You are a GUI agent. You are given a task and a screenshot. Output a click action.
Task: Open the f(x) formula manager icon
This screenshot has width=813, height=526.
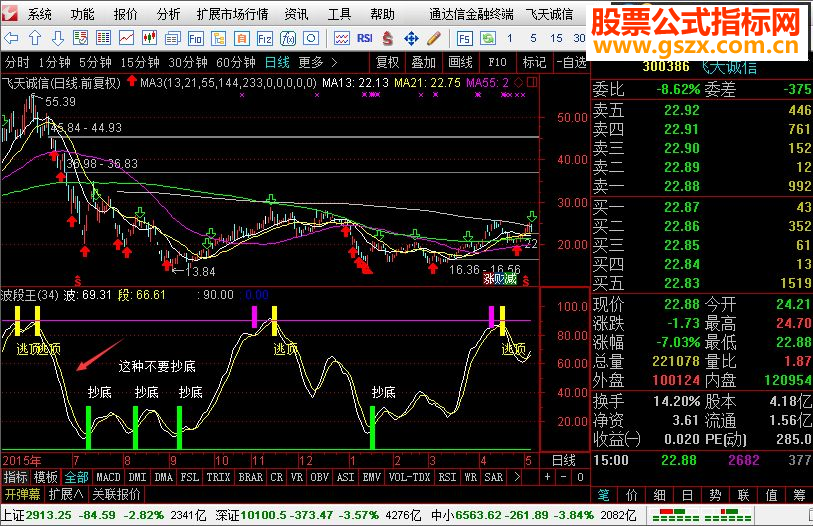(288, 38)
